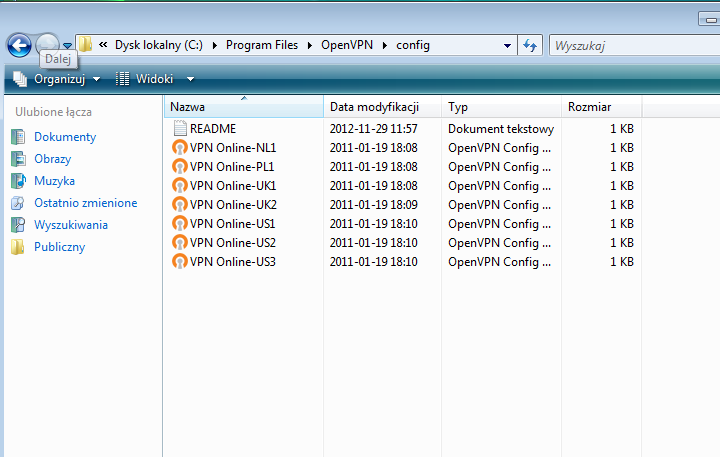720x457 pixels.
Task: Click the Organizuj toolbar icon
Action: point(20,79)
